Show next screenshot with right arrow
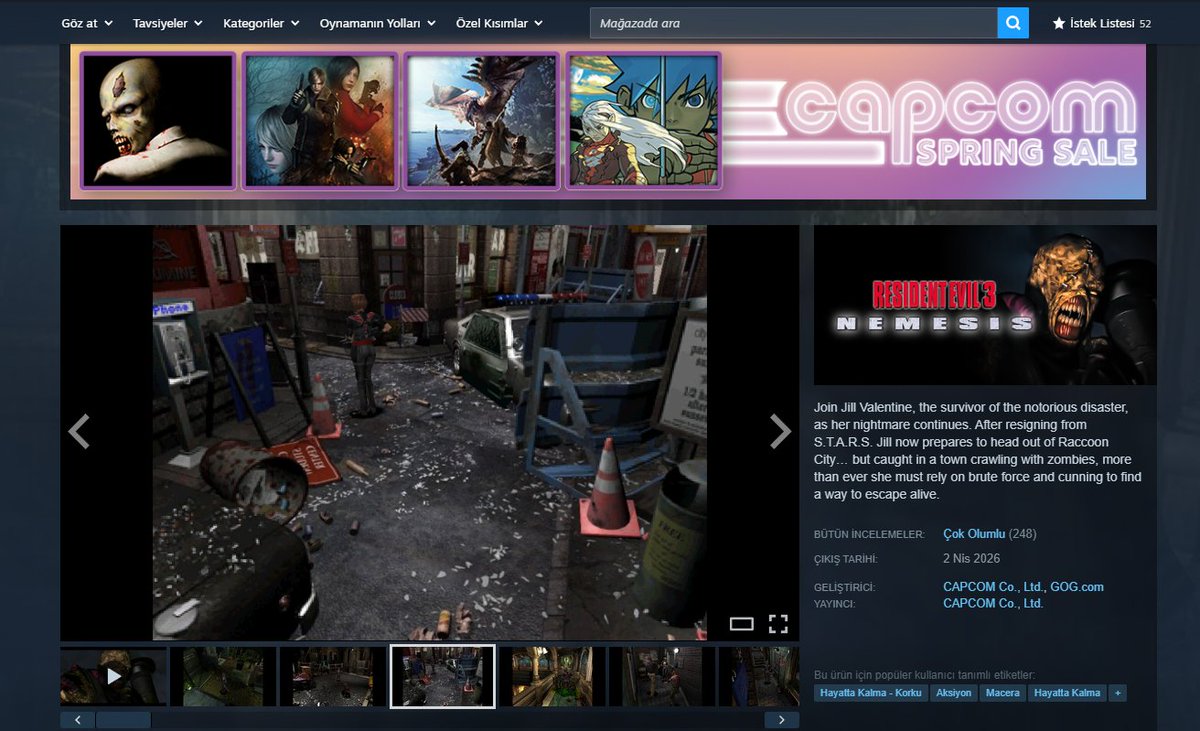1200x731 pixels. (780, 432)
